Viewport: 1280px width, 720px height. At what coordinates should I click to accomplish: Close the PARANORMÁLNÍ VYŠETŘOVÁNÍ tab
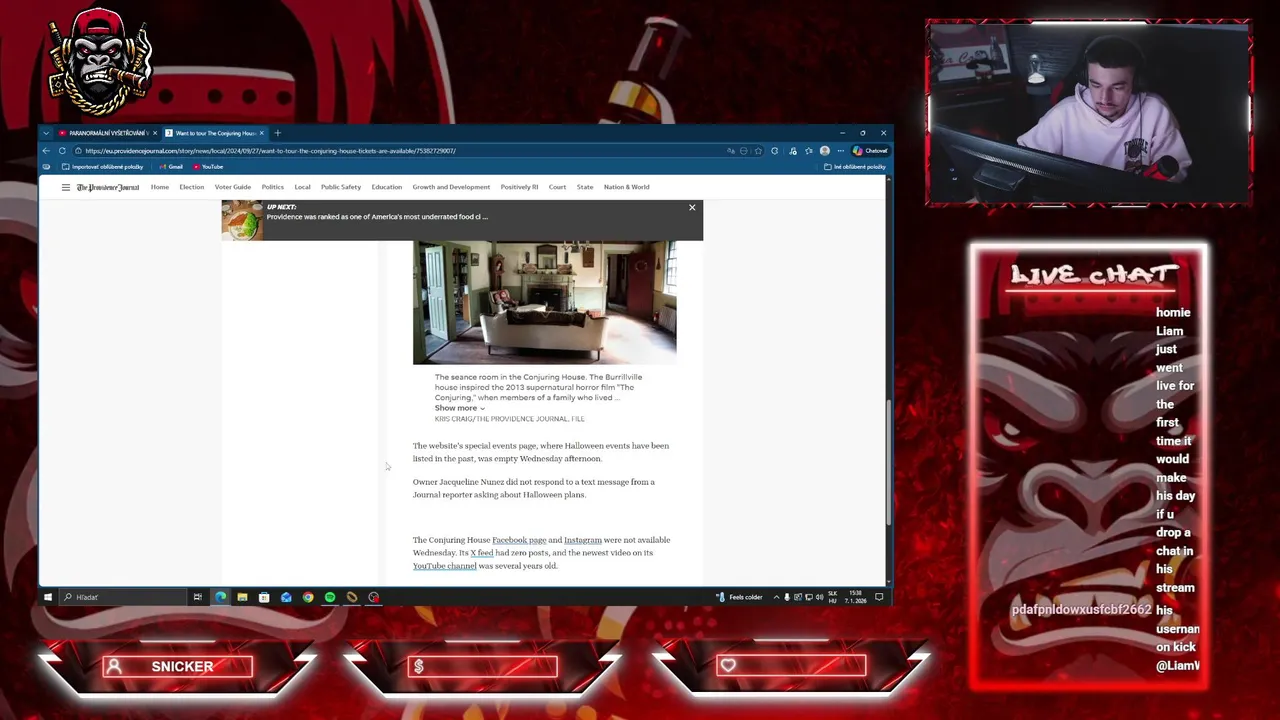coord(155,133)
